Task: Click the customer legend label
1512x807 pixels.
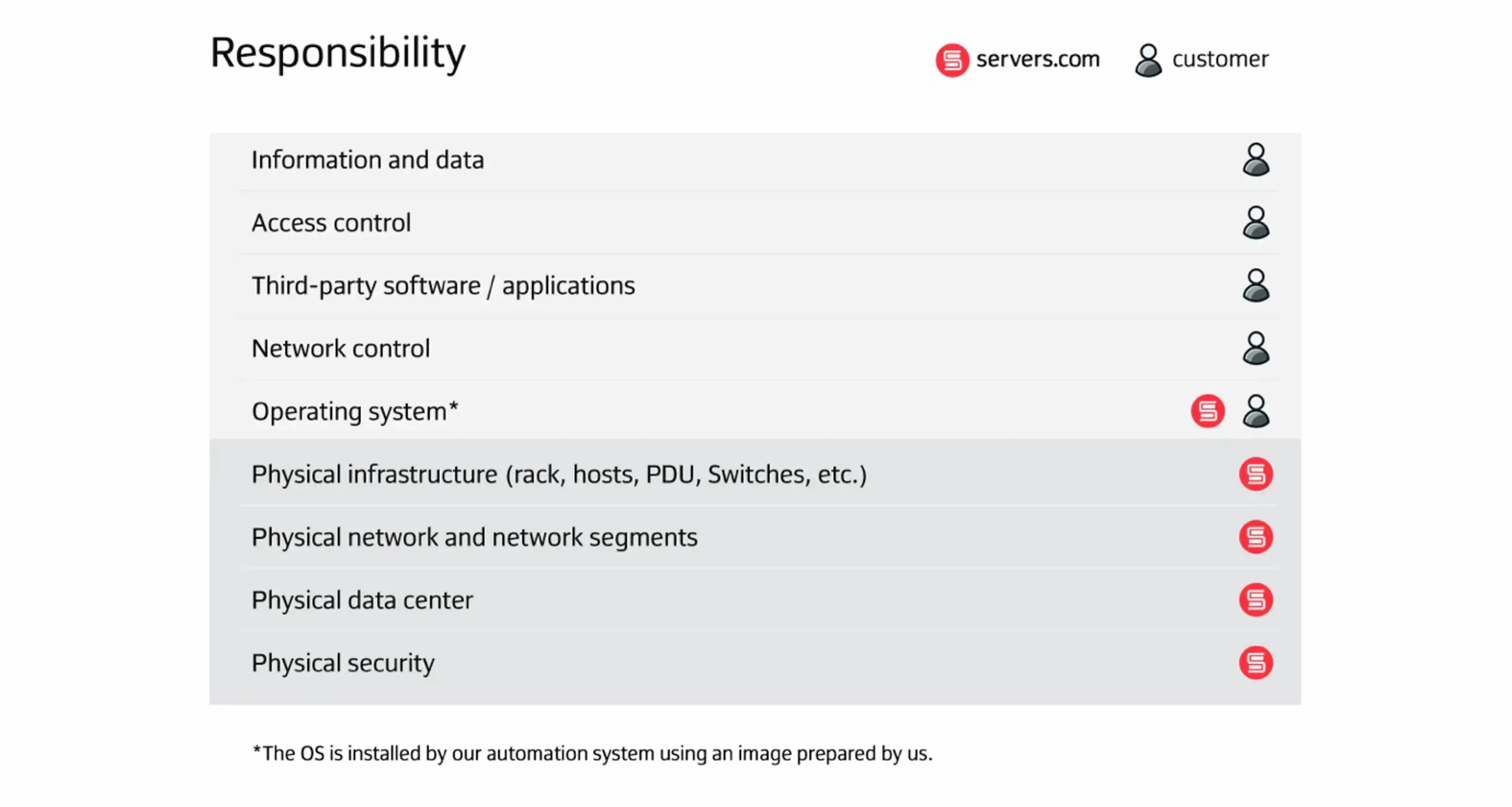Action: [x=1220, y=59]
